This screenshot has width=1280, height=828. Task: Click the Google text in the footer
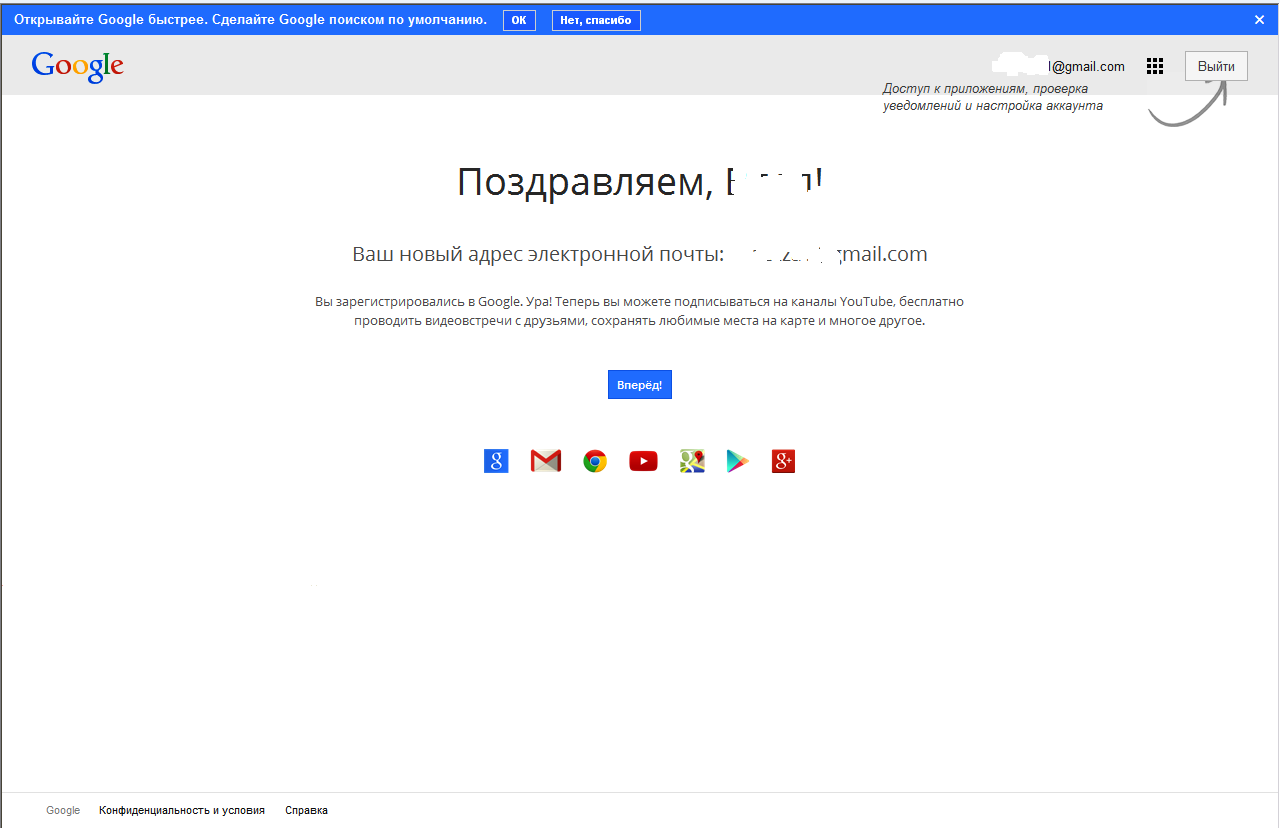[63, 810]
